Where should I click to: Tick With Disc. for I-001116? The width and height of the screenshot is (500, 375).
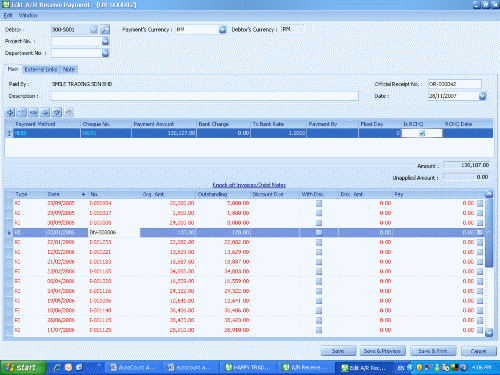coord(319,291)
